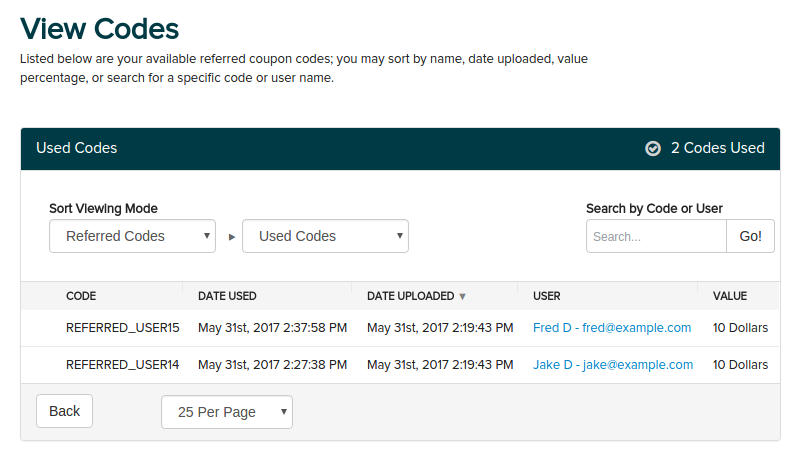Open the Jake D - jake@example.com user link

pyautogui.click(x=613, y=364)
